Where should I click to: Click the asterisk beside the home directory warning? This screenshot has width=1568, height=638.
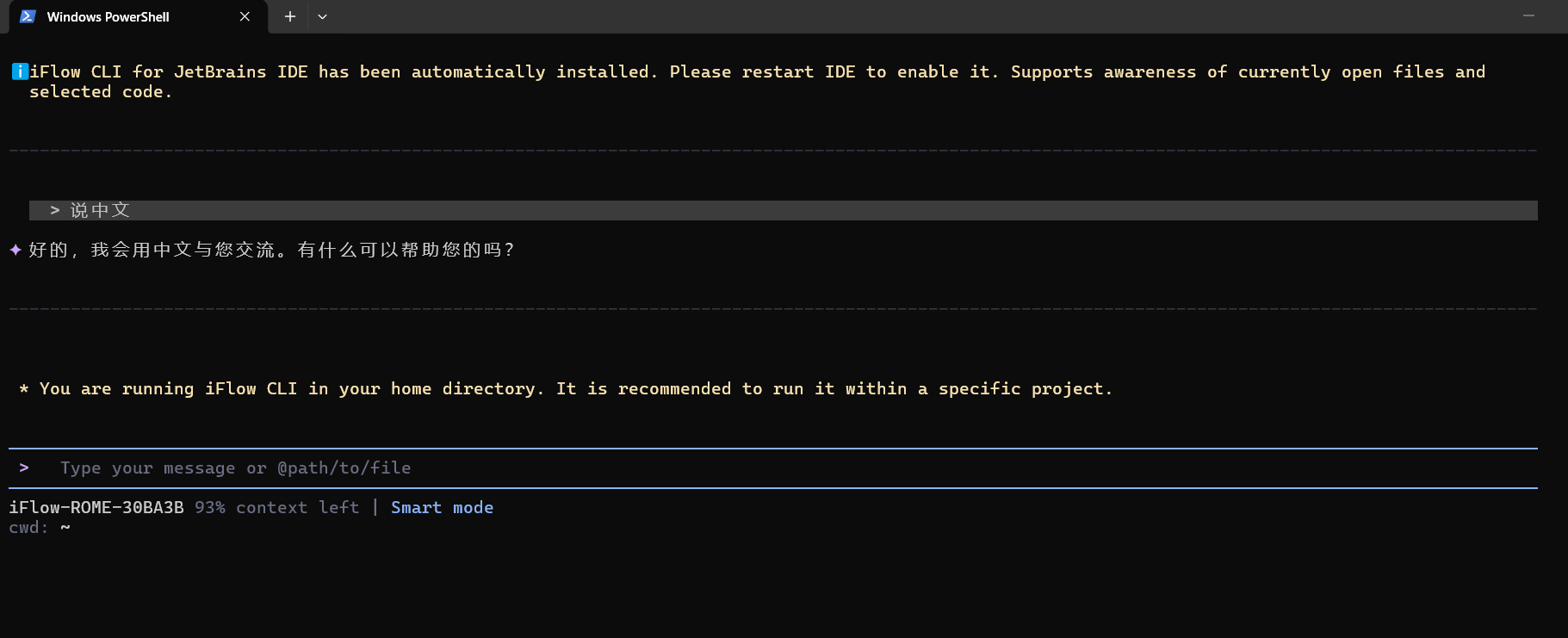pyautogui.click(x=24, y=389)
